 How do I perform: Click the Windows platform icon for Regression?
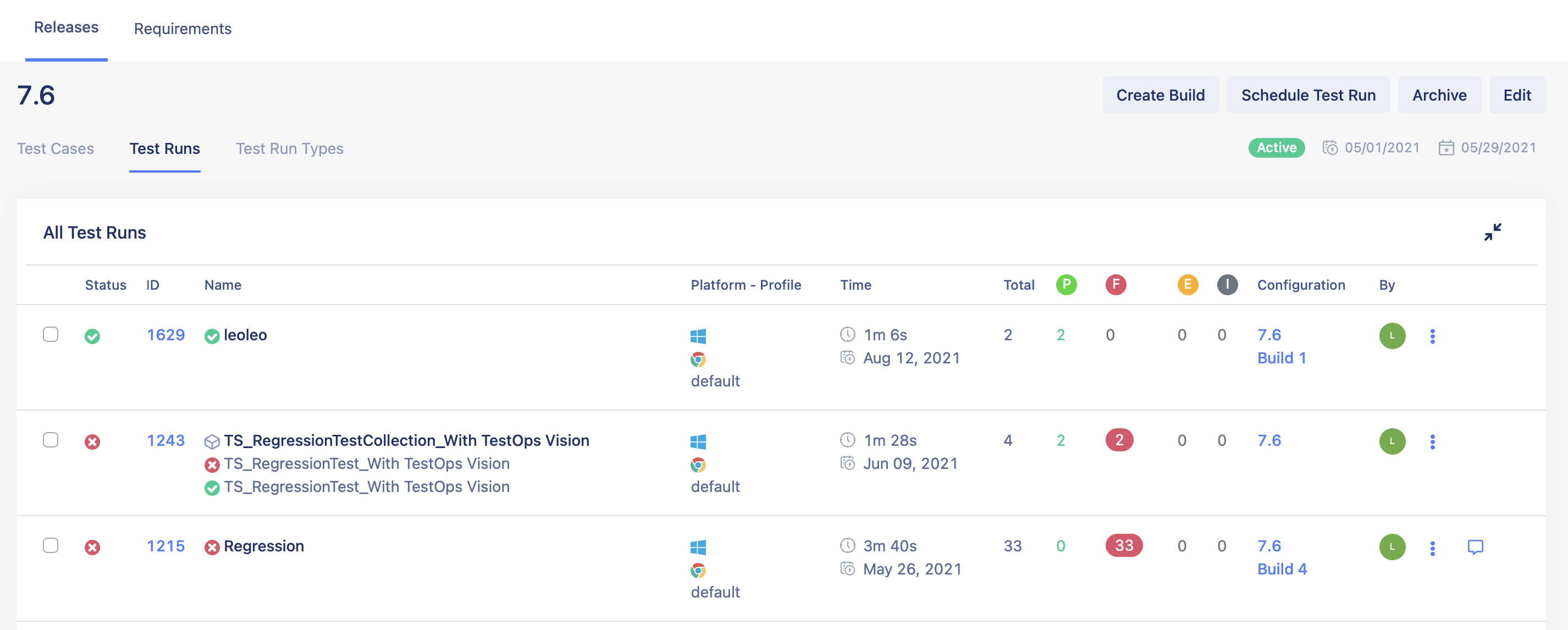pyautogui.click(x=698, y=546)
